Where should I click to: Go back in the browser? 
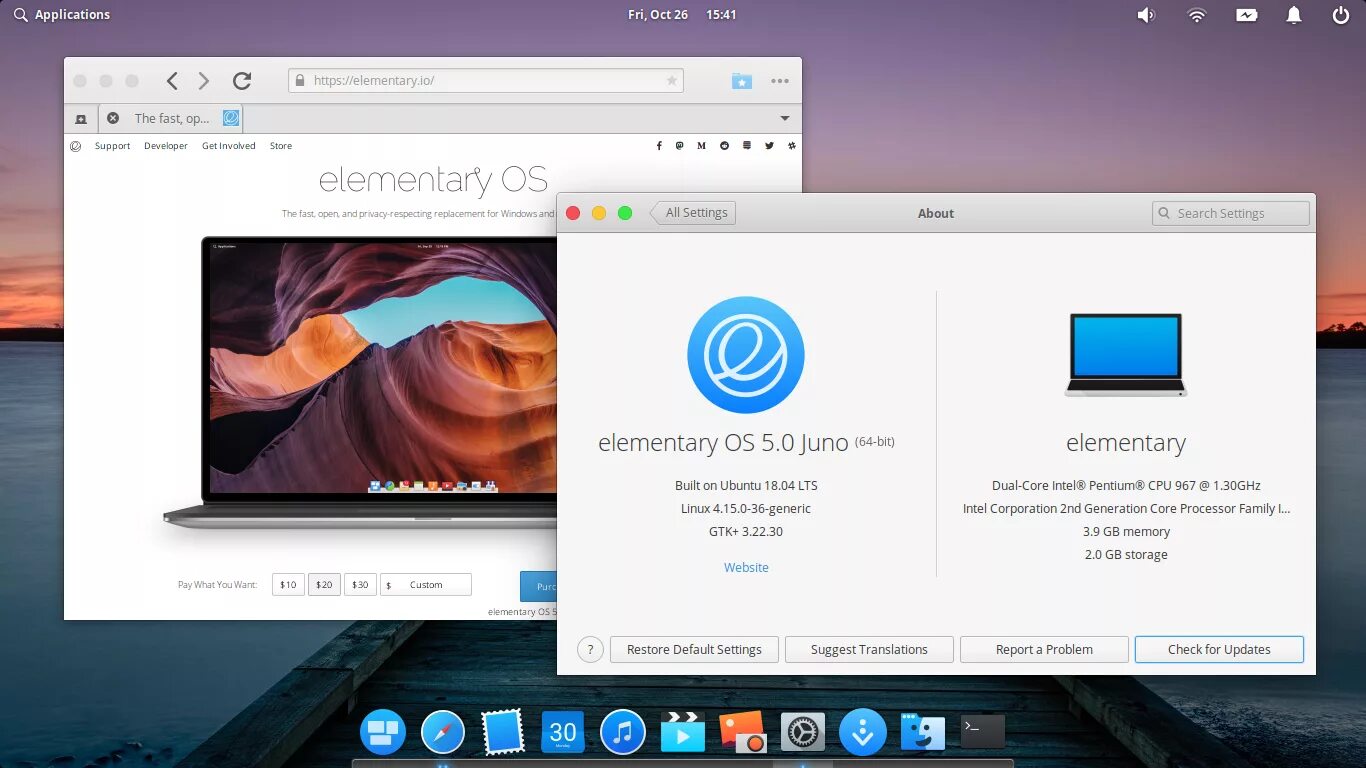[x=172, y=81]
